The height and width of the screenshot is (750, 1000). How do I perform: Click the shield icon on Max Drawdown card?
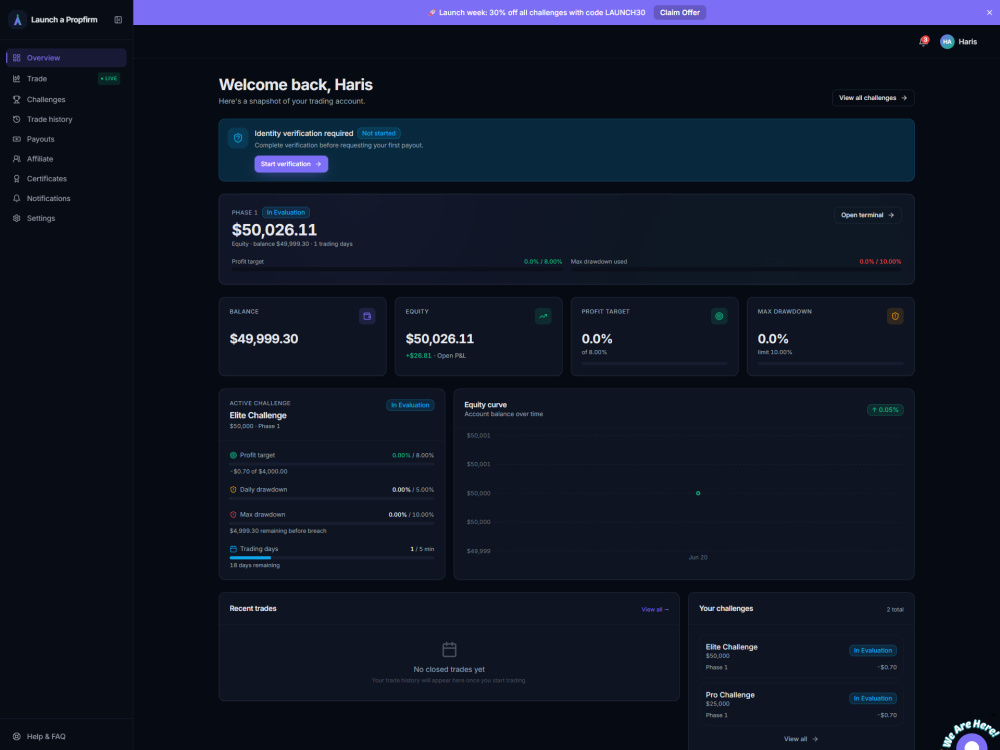[895, 316]
